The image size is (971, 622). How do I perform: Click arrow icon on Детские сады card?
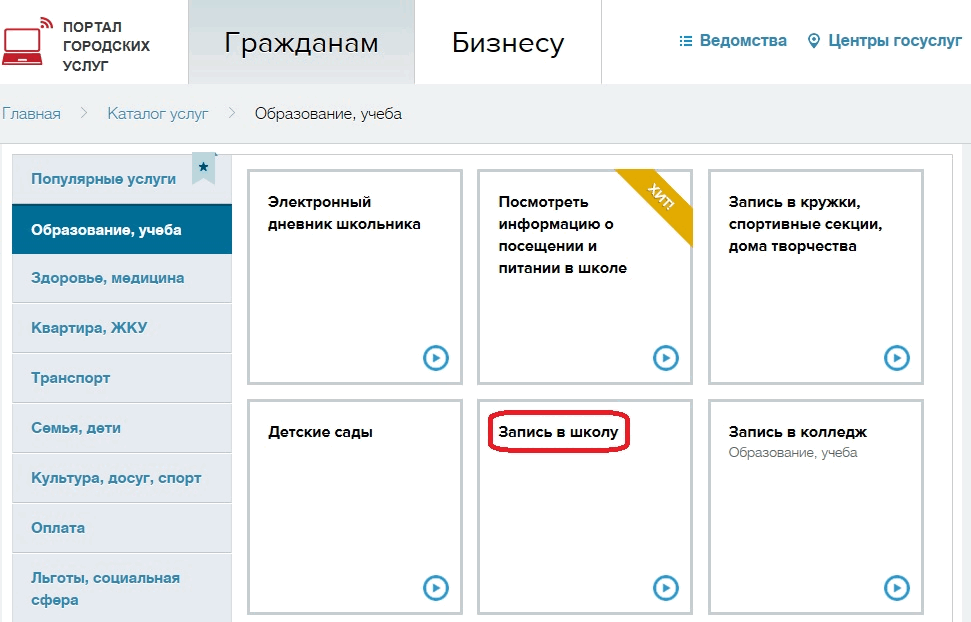tap(435, 587)
